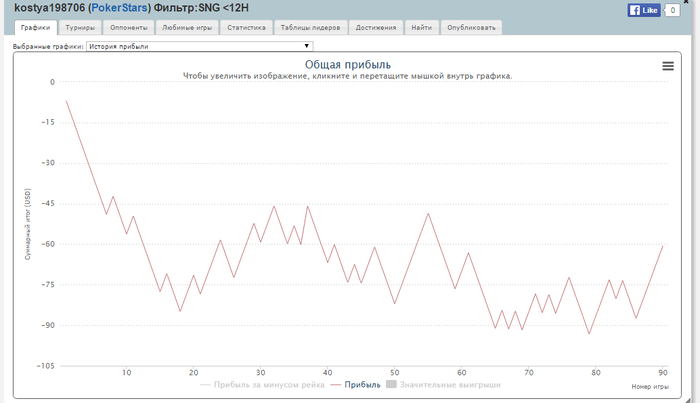Screen dimensions: 700x403
Task: Click the profit line's final point at game 90
Action: click(x=663, y=245)
